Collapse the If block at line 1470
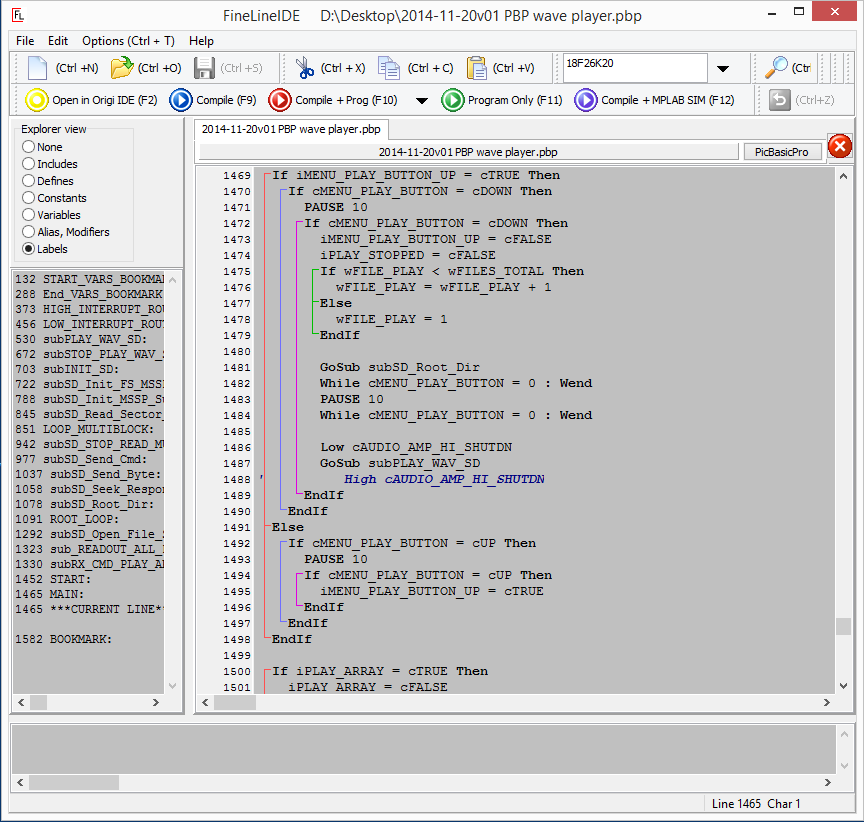 pyautogui.click(x=282, y=191)
